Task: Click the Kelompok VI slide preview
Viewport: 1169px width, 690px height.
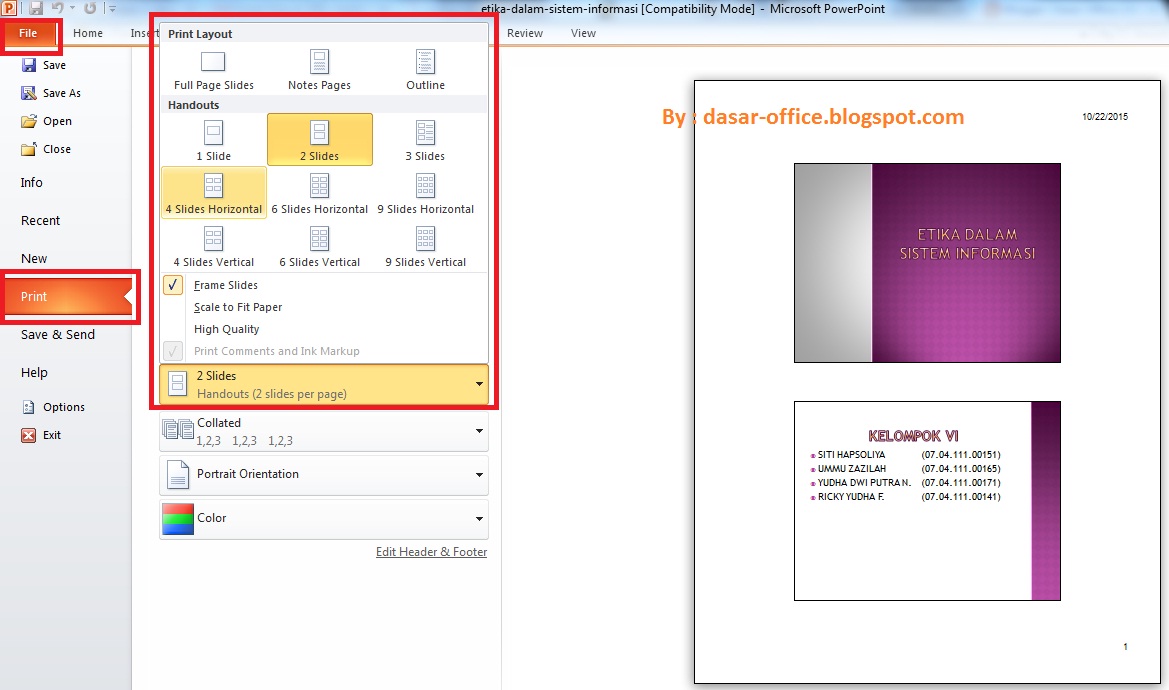Action: pyautogui.click(x=927, y=501)
